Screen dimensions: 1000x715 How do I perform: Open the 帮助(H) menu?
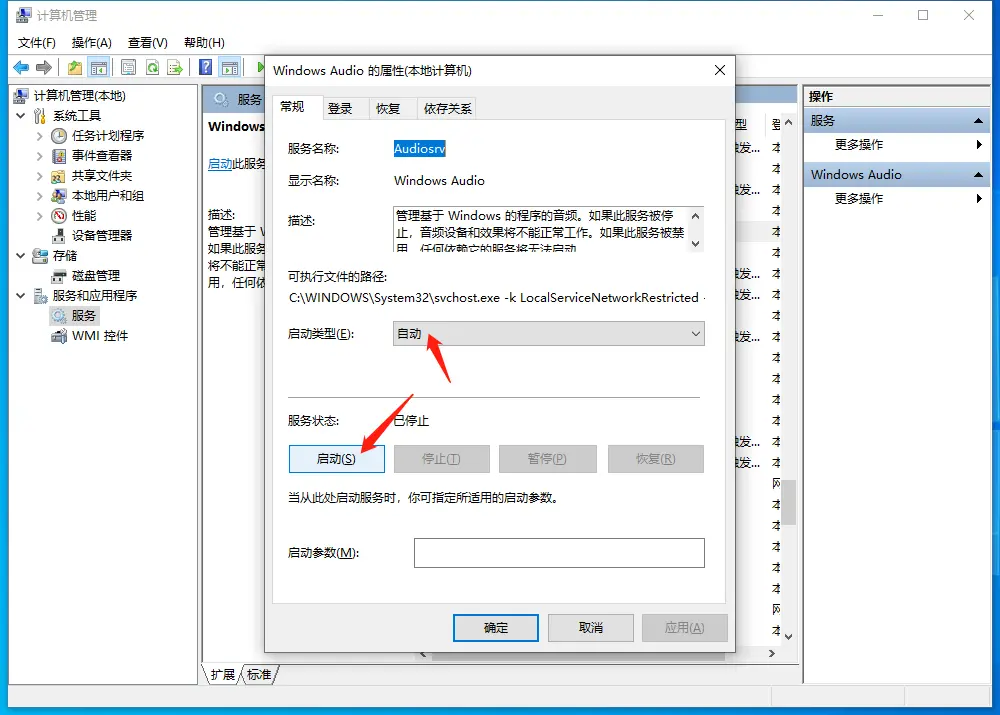204,43
